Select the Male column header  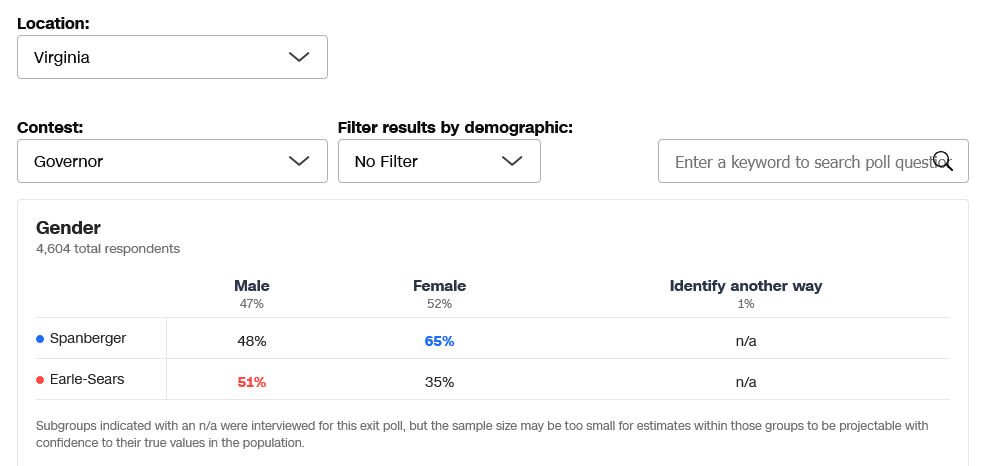[252, 286]
